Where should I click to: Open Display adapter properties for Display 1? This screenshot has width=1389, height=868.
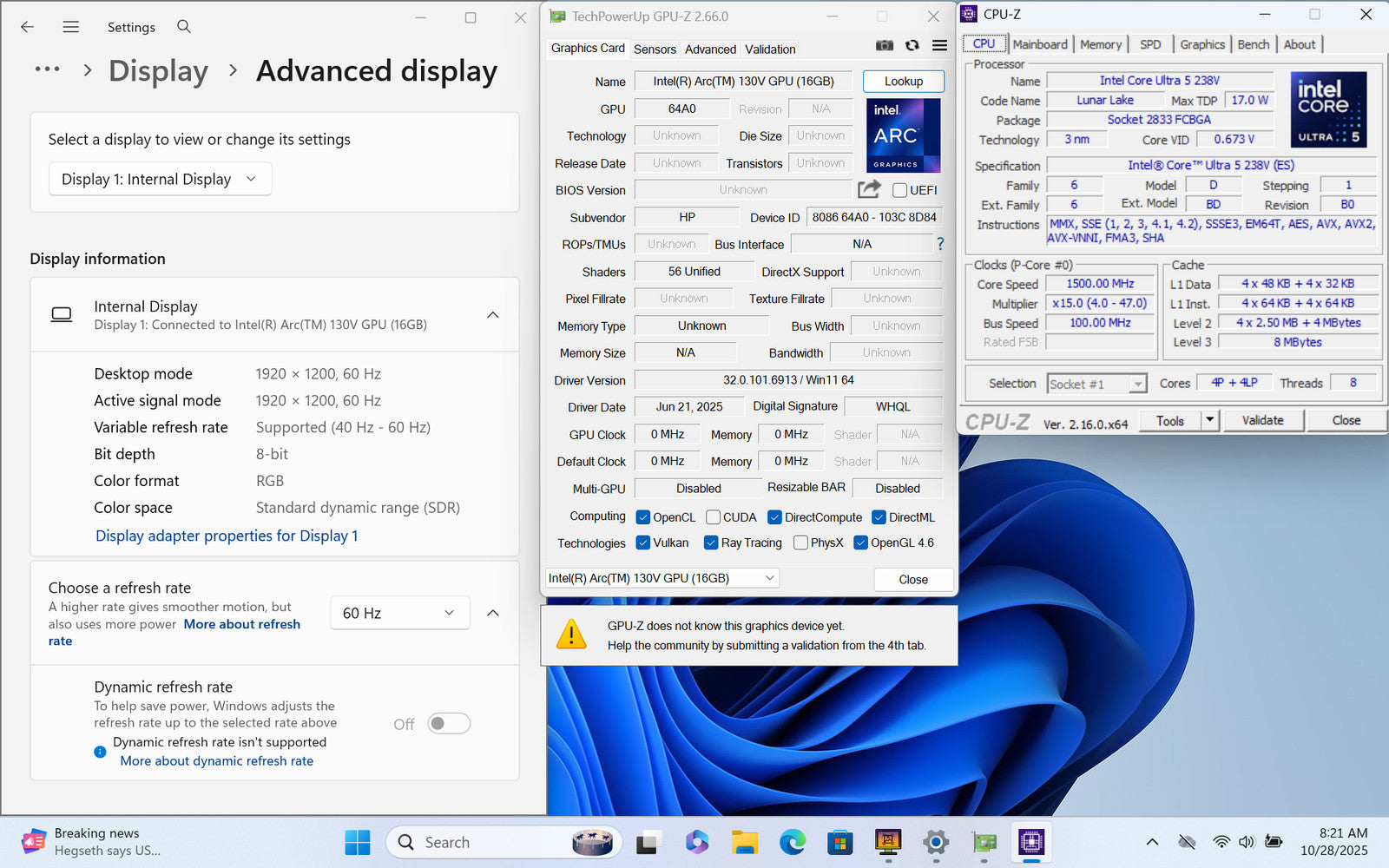227,536
